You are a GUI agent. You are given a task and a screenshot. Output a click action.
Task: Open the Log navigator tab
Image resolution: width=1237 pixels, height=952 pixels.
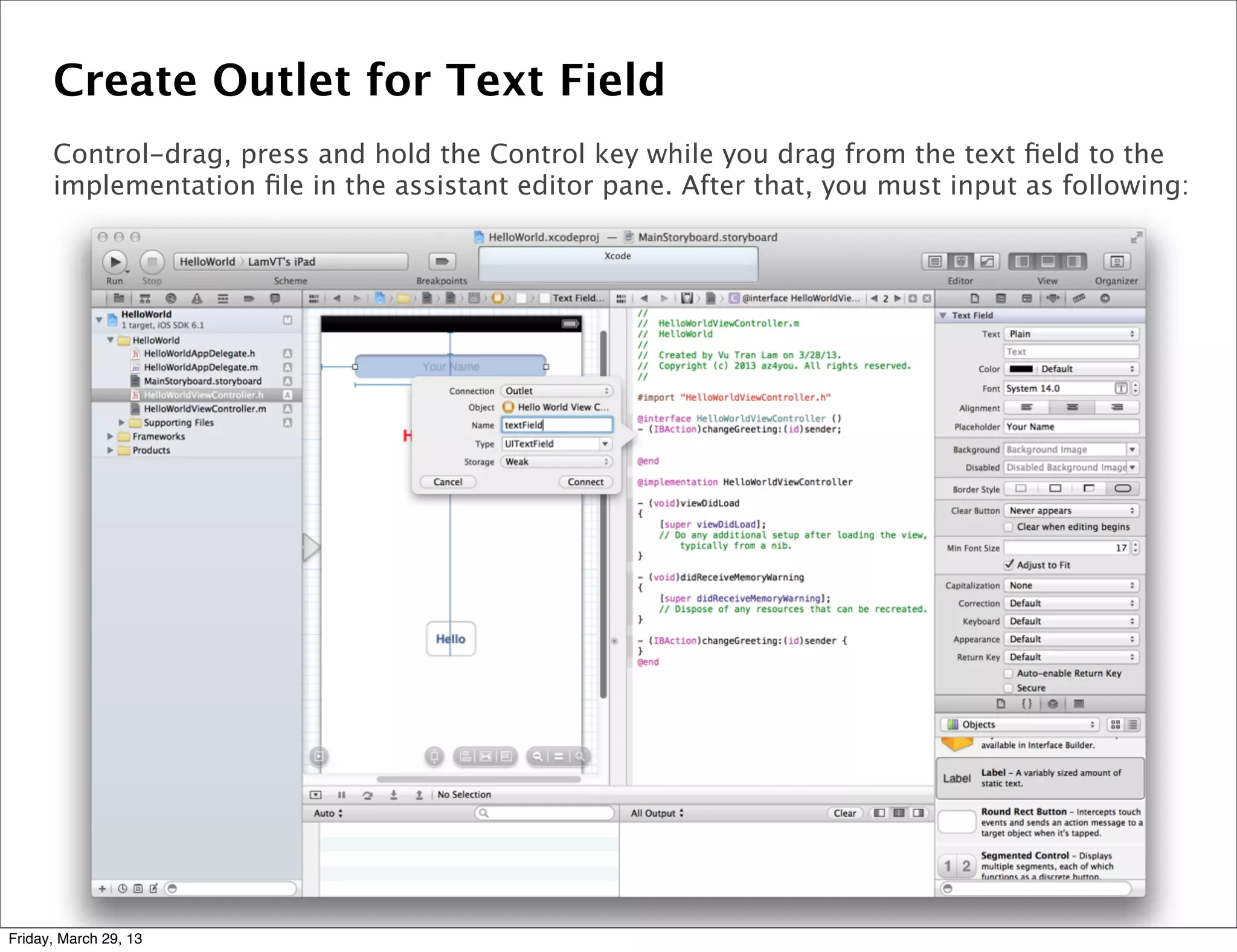275,298
